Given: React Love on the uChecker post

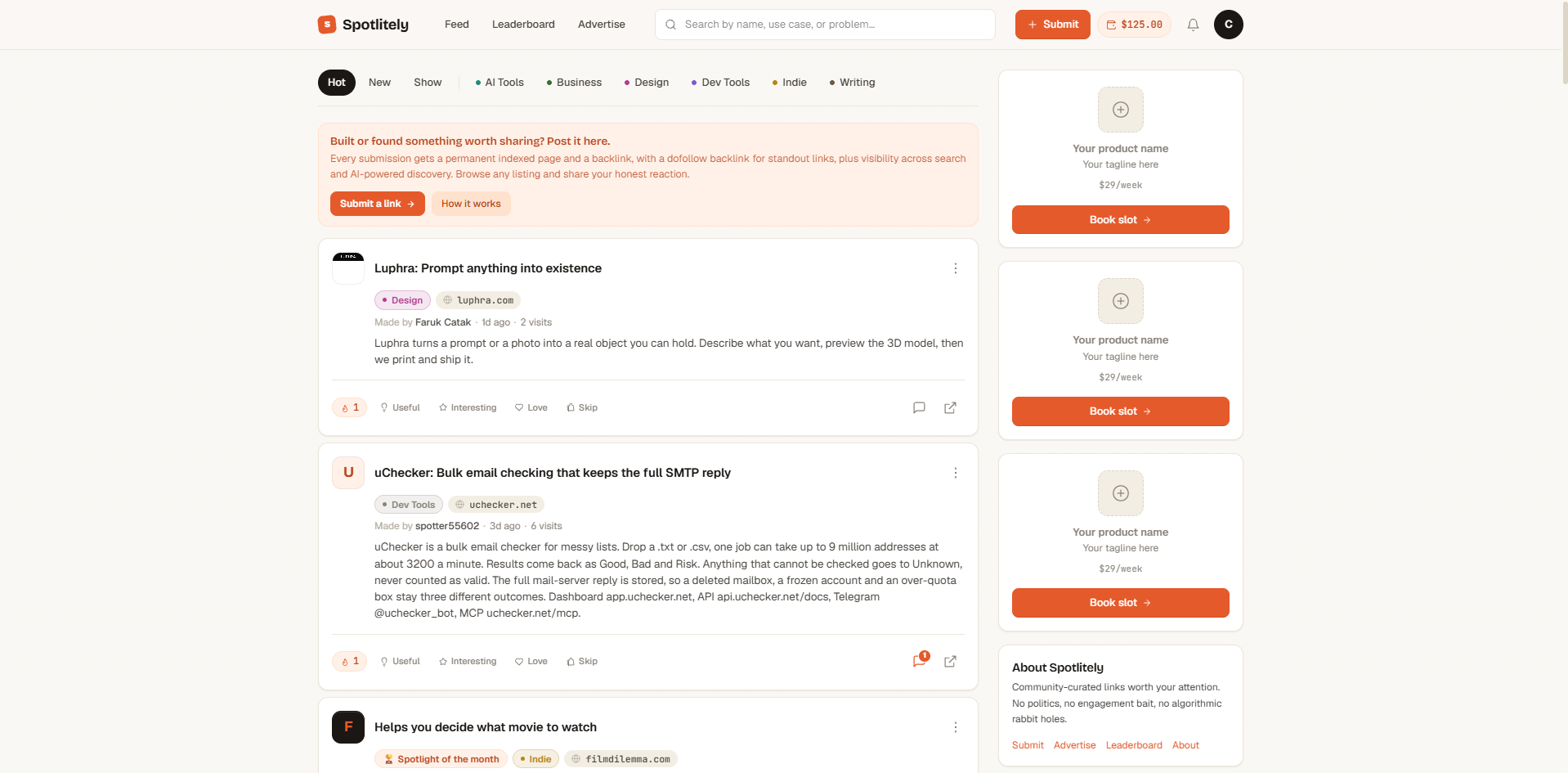Looking at the screenshot, I should [531, 661].
